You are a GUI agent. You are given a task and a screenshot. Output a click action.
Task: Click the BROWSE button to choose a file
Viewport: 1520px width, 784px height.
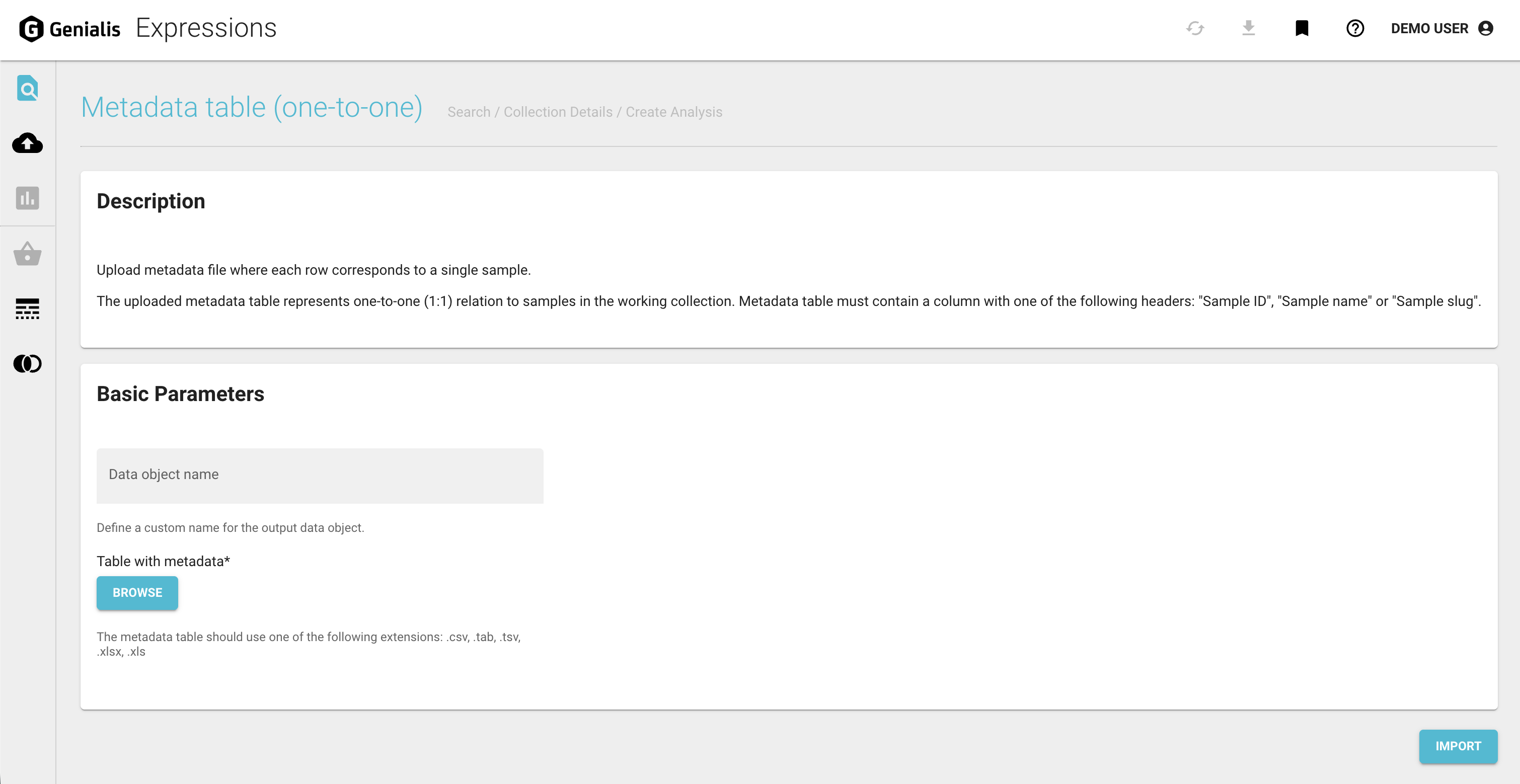pos(137,593)
